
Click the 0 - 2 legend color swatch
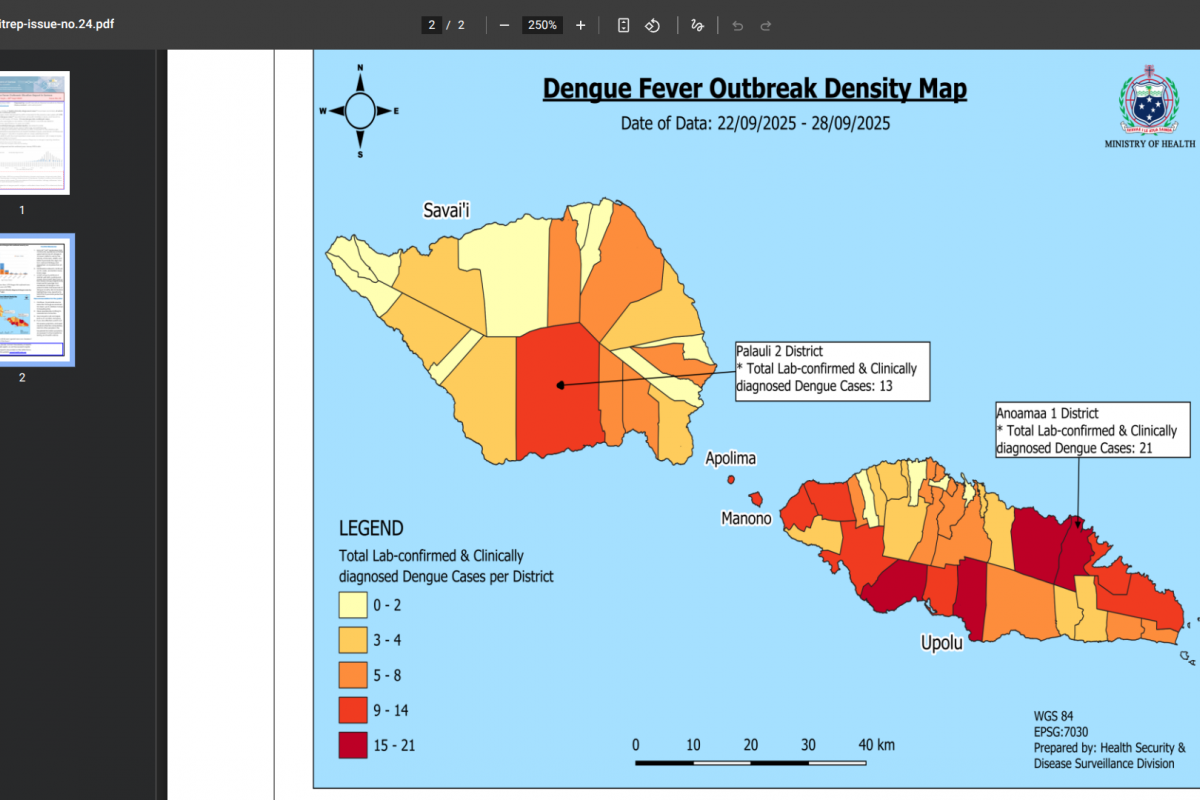[353, 605]
